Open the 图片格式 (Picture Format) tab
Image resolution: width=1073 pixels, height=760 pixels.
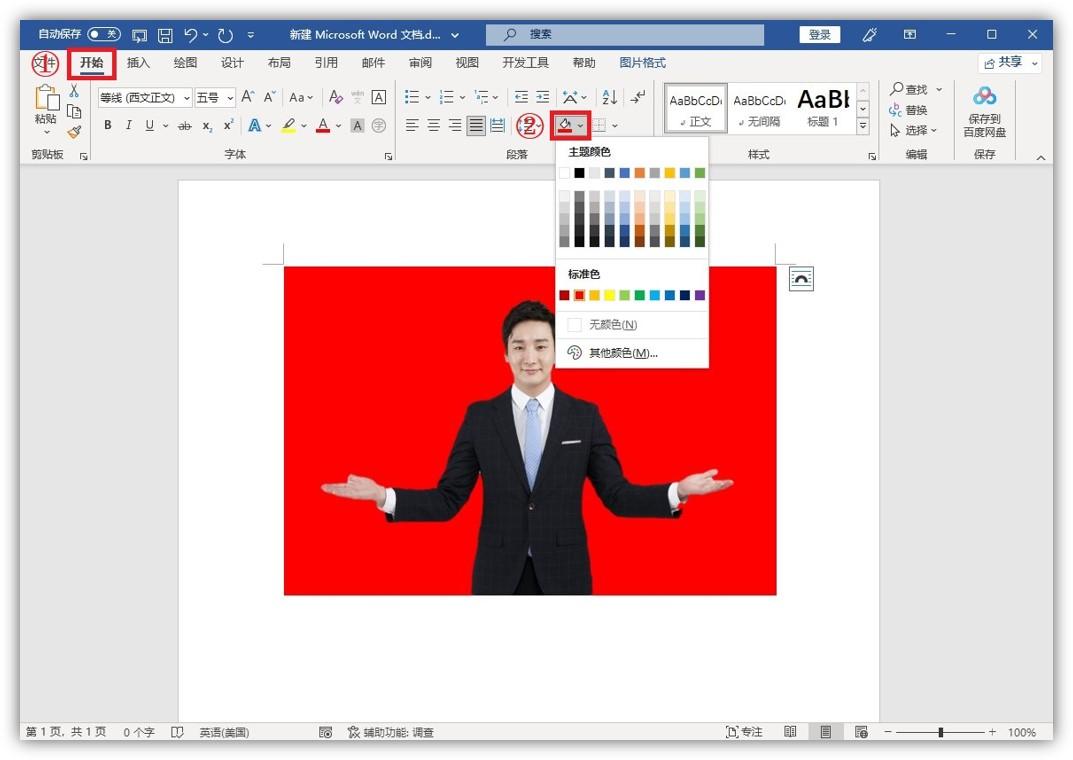[x=642, y=63]
